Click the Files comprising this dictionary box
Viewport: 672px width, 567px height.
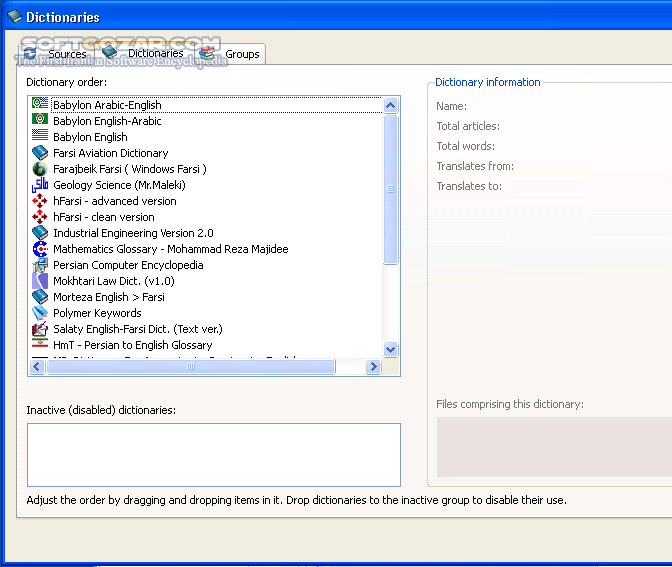click(x=554, y=447)
